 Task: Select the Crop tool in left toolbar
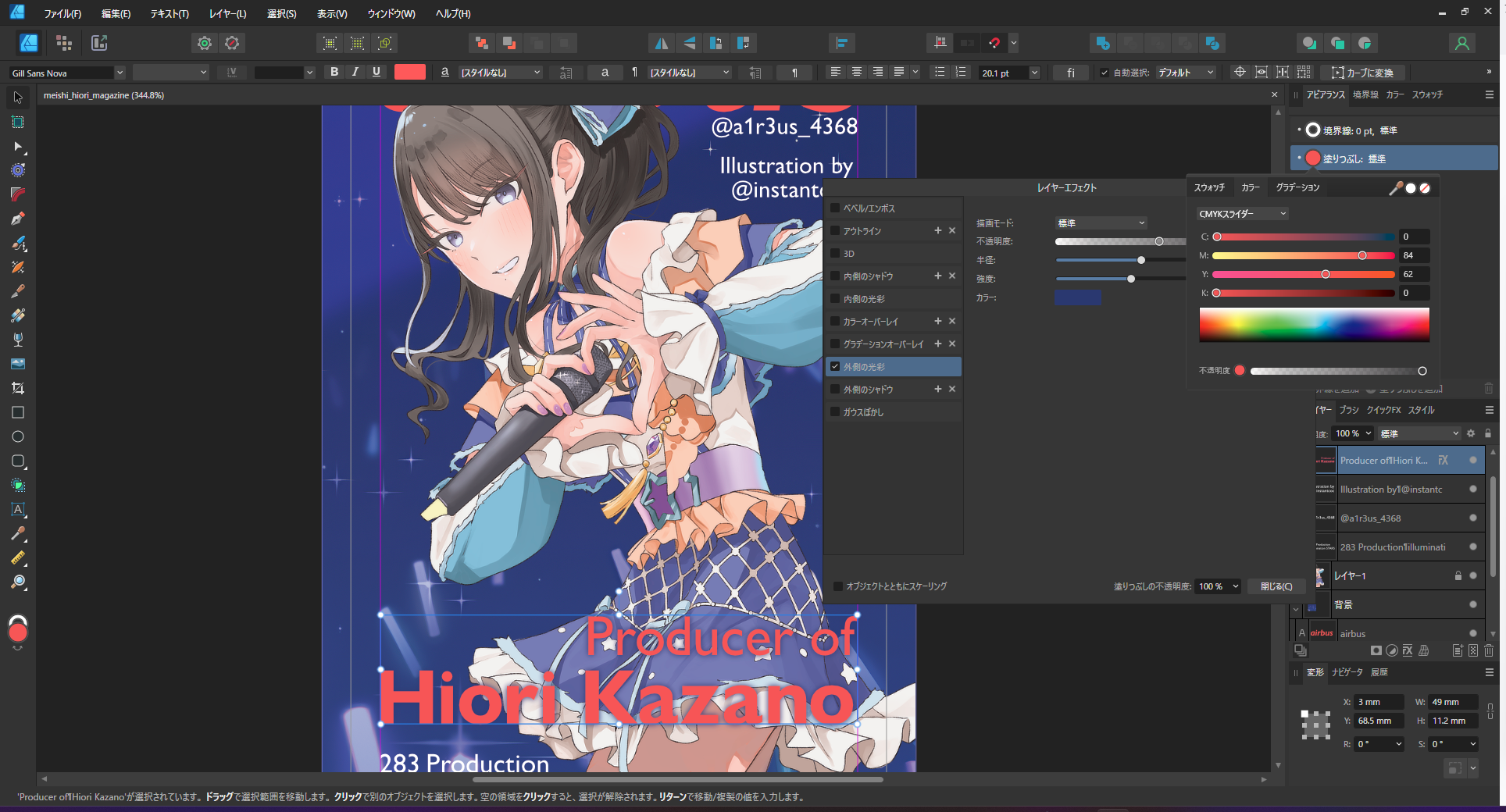17,388
